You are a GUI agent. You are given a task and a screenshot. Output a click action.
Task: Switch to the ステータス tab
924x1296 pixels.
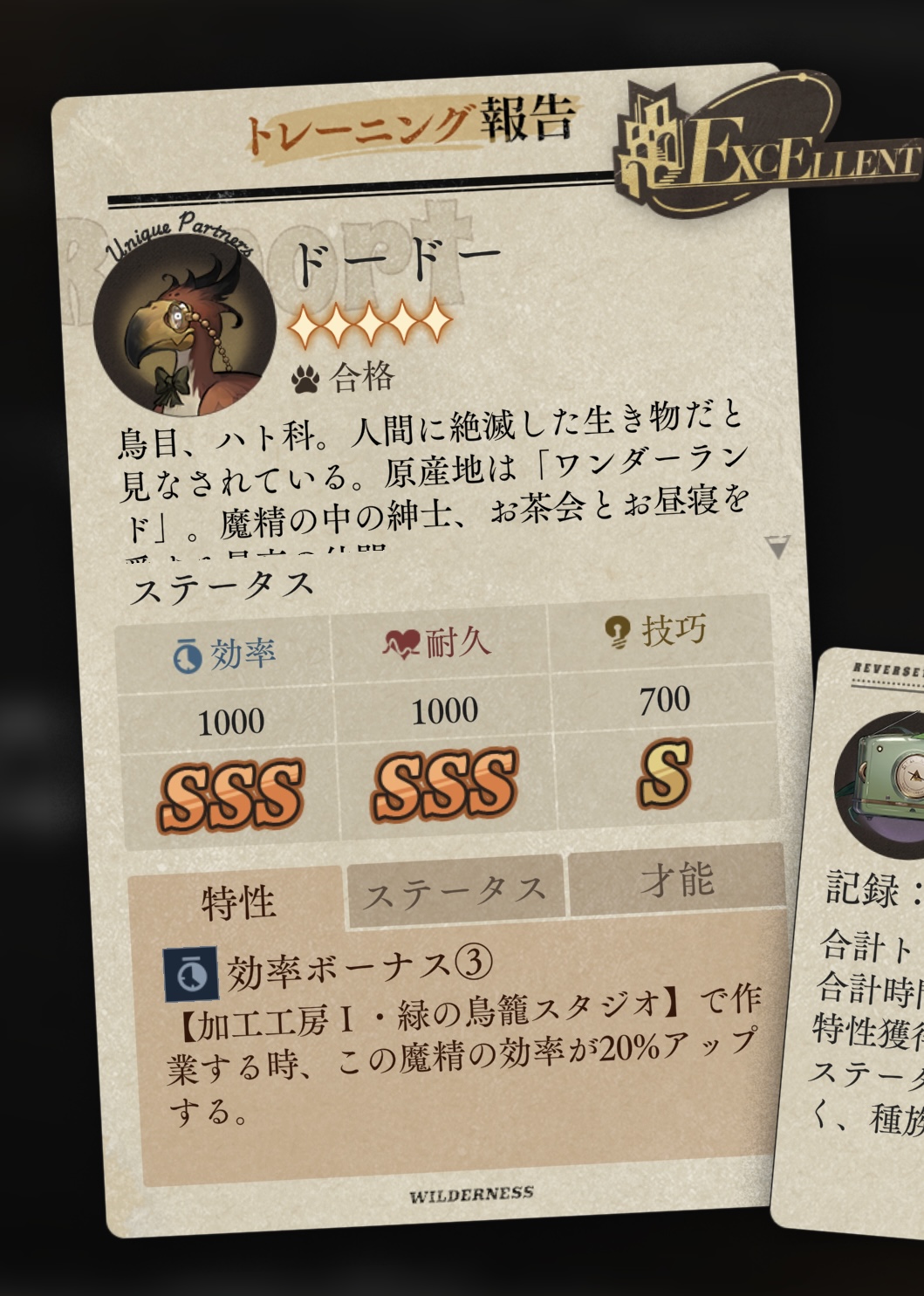point(455,891)
